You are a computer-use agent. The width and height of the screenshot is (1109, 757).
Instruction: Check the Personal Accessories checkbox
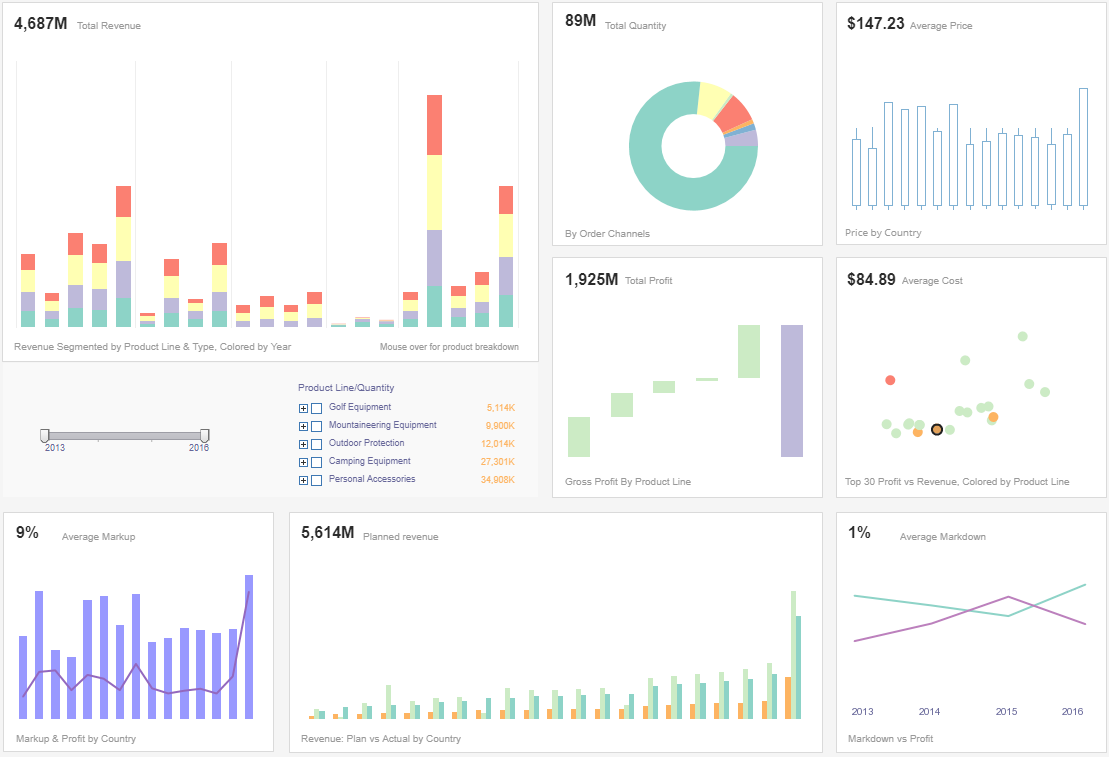(317, 480)
